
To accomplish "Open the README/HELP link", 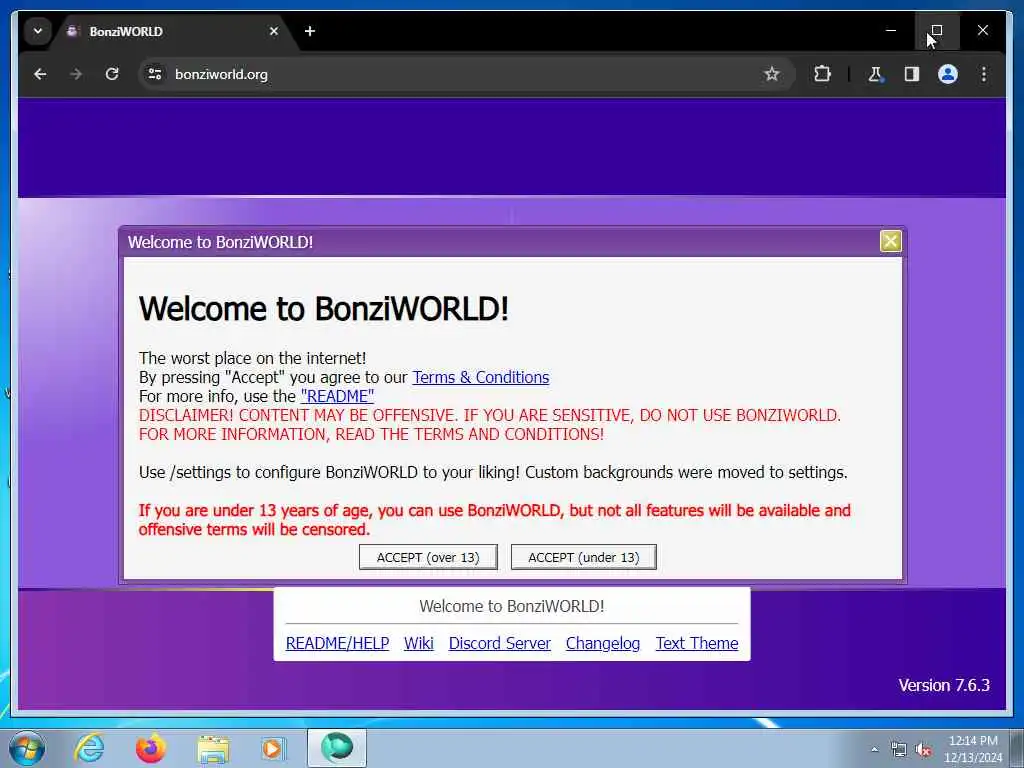I will 337,643.
